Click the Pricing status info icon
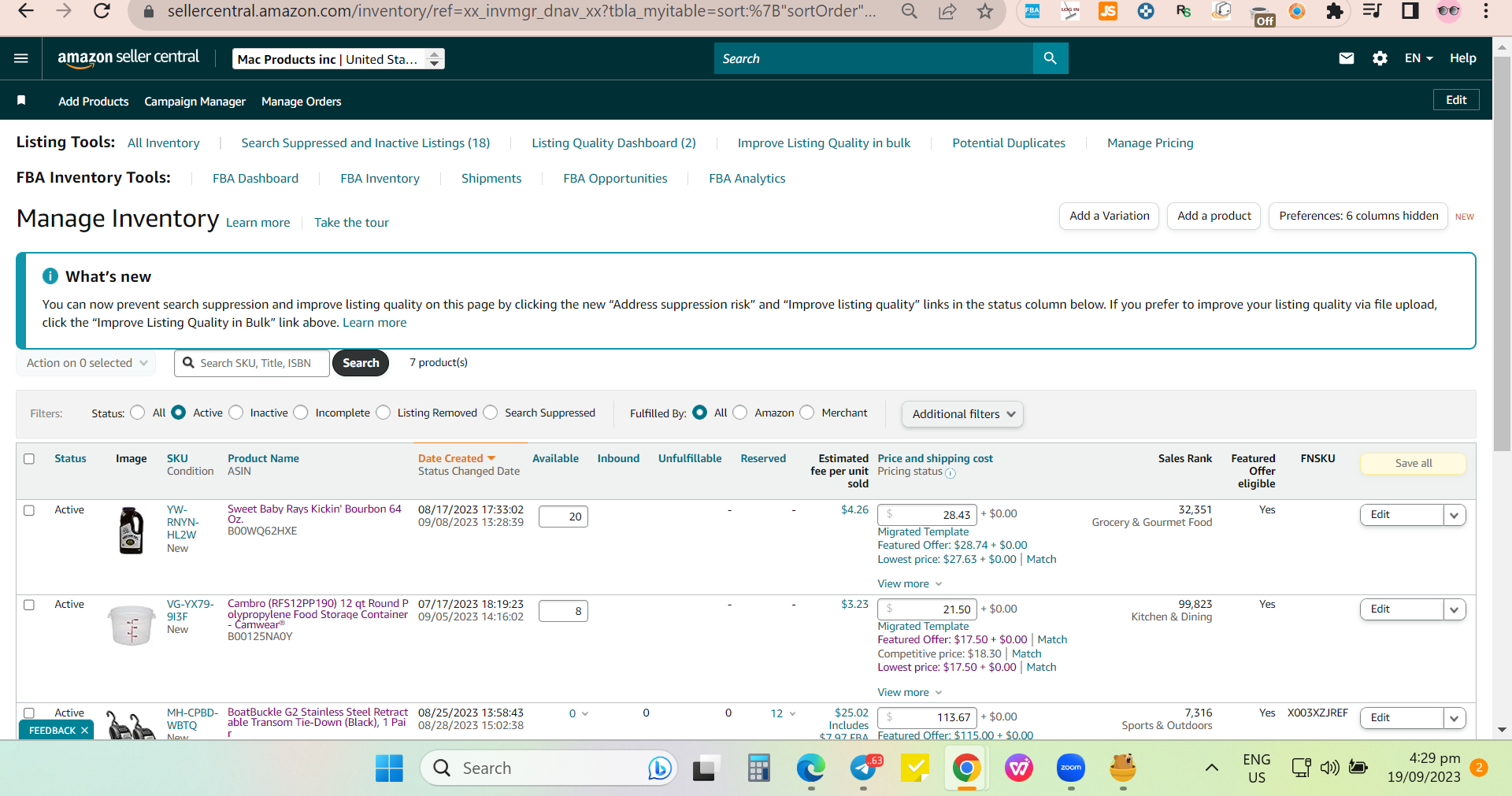The image size is (1512, 796). (951, 473)
